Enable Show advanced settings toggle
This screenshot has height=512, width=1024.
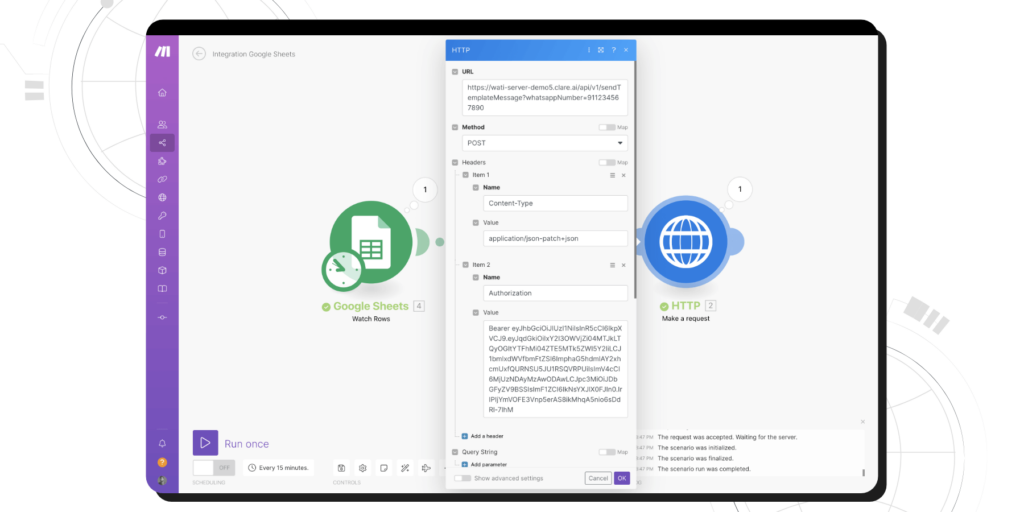pos(462,478)
